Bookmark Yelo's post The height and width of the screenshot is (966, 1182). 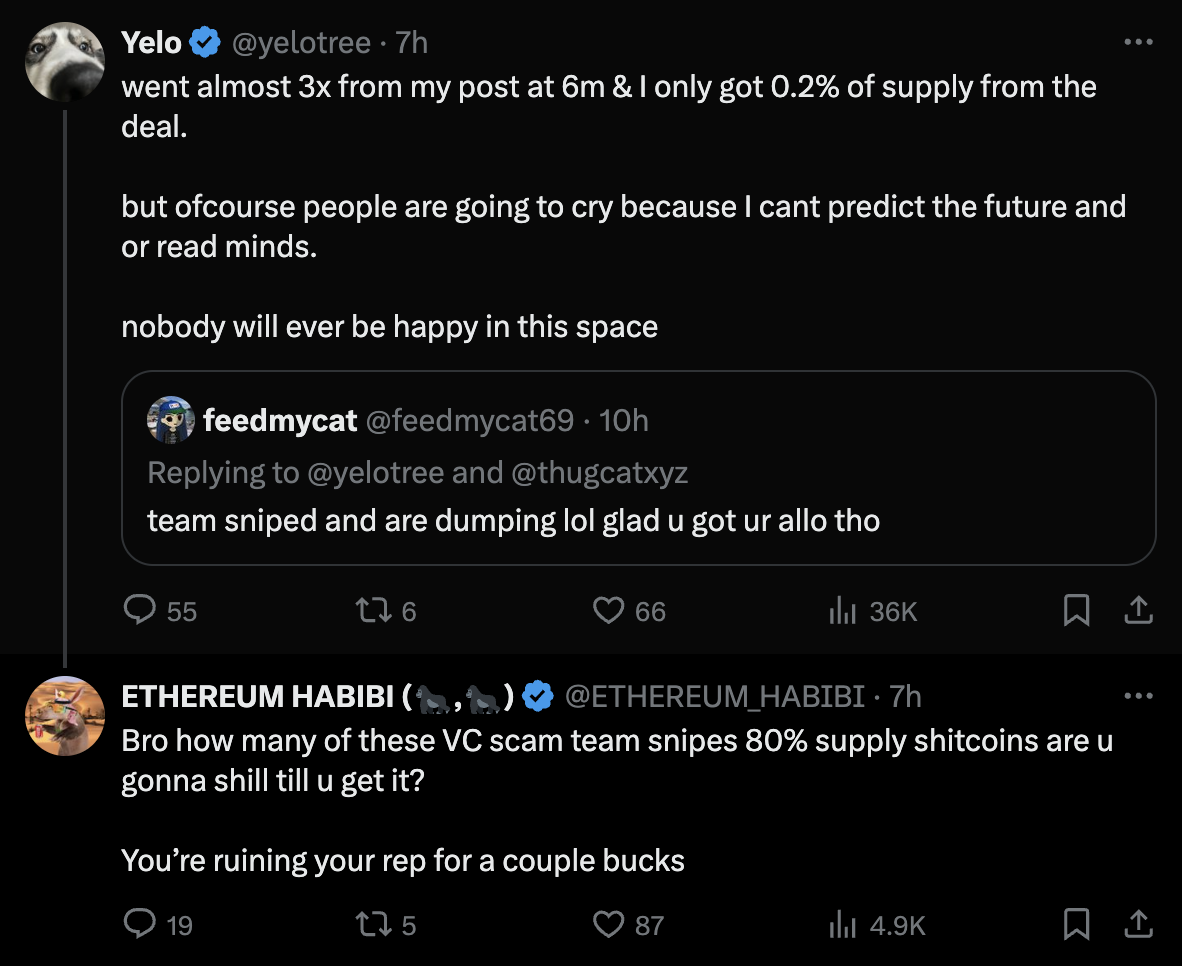pyautogui.click(x=1076, y=610)
